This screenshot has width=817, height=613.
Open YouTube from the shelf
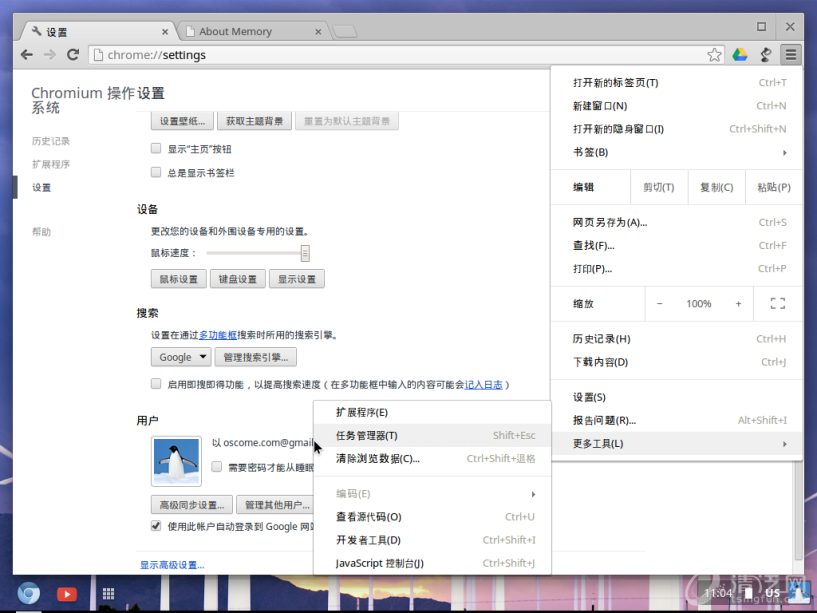(67, 594)
